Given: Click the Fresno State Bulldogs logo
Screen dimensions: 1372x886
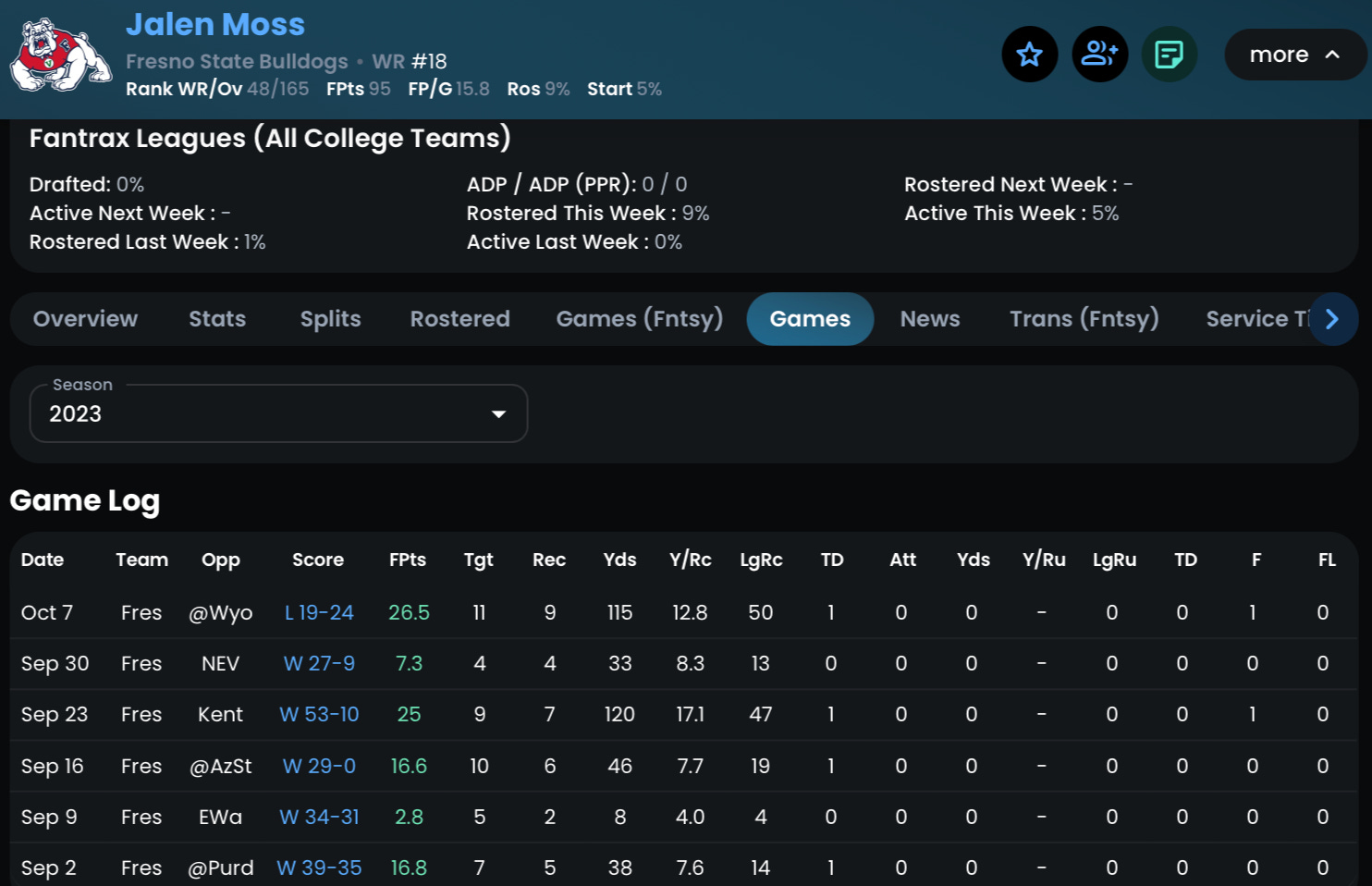Looking at the screenshot, I should tap(60, 55).
